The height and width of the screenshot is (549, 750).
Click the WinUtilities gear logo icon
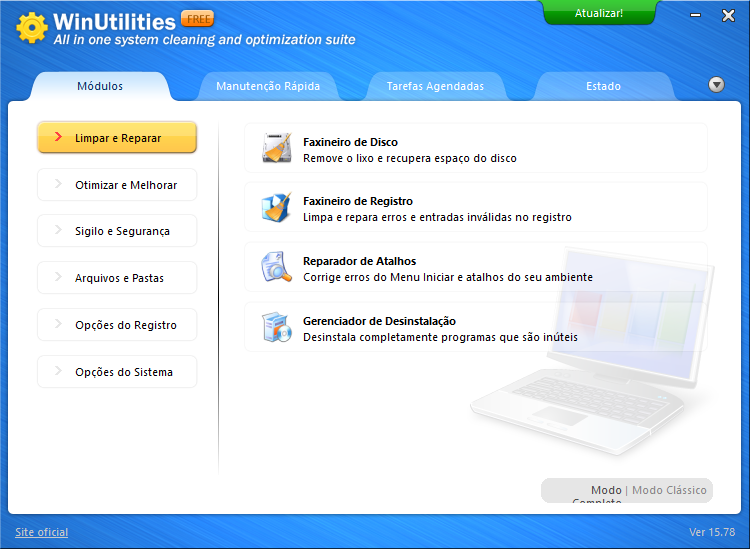(x=32, y=27)
